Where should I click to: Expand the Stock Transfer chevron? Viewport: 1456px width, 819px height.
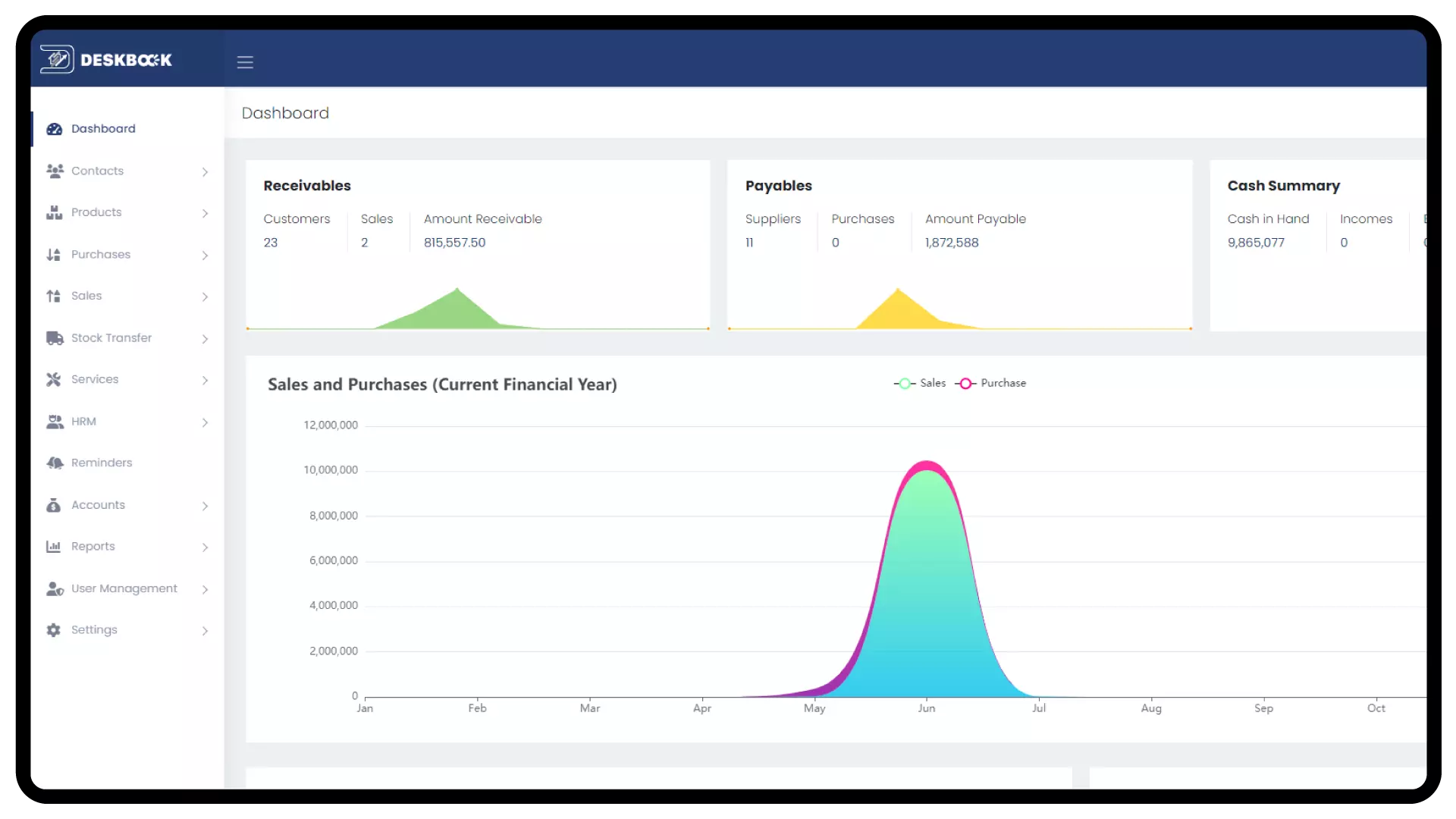(205, 339)
